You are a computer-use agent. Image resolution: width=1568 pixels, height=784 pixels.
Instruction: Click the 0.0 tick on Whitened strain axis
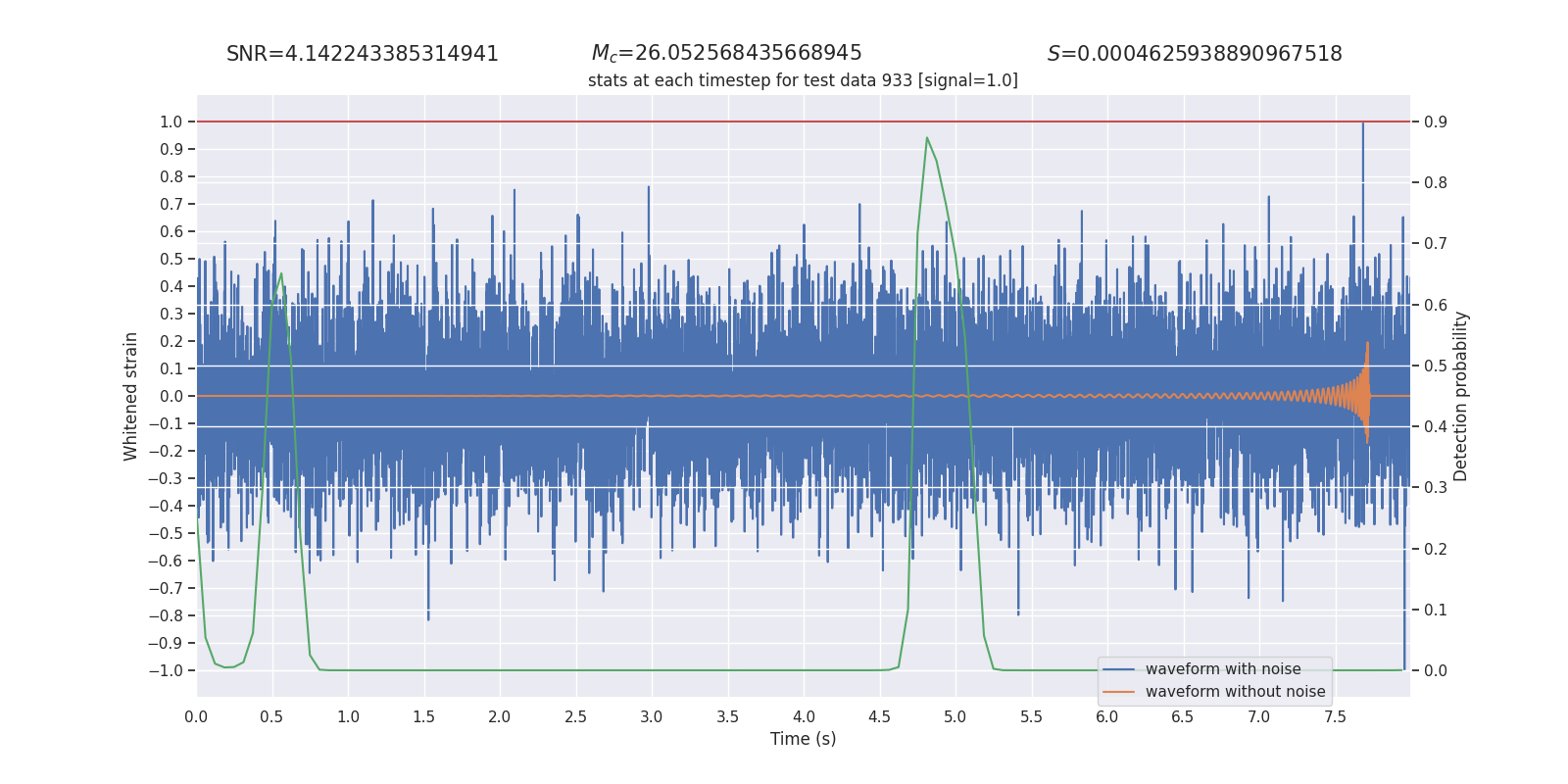[171, 396]
